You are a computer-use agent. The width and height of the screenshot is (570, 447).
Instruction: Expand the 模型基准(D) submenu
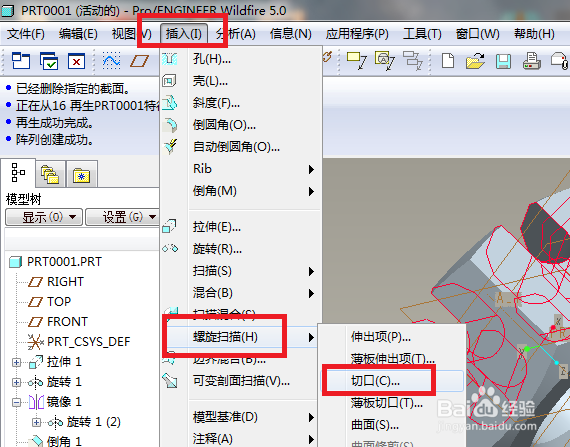click(x=241, y=417)
